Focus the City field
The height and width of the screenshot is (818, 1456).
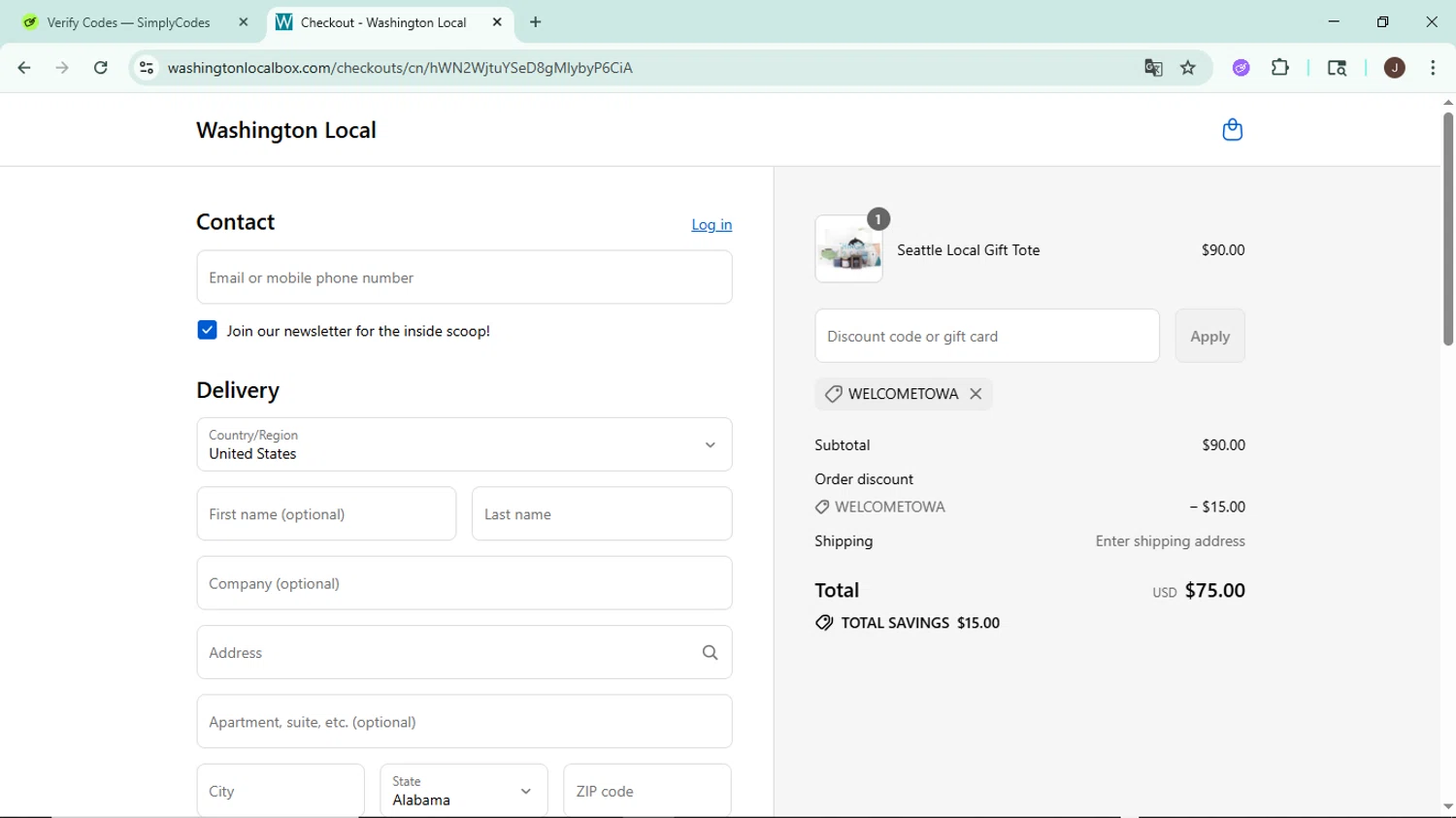pos(281,791)
